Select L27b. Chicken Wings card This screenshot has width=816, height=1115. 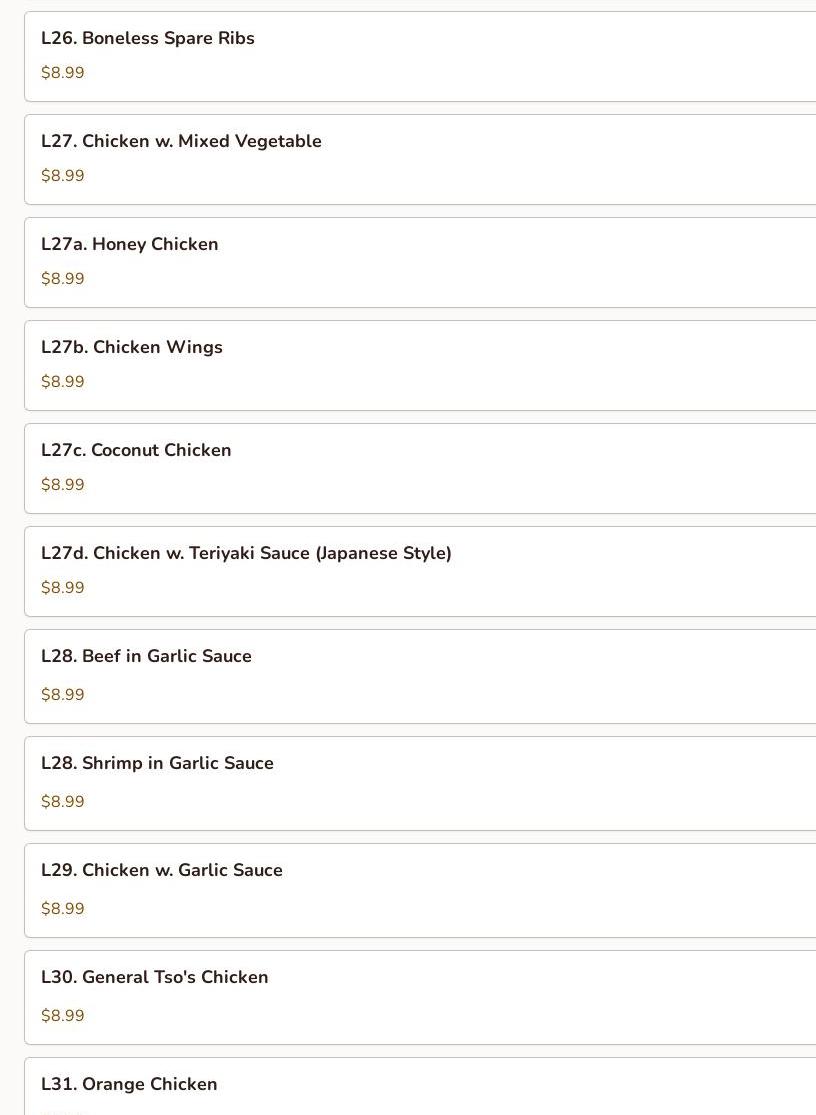click(x=420, y=366)
